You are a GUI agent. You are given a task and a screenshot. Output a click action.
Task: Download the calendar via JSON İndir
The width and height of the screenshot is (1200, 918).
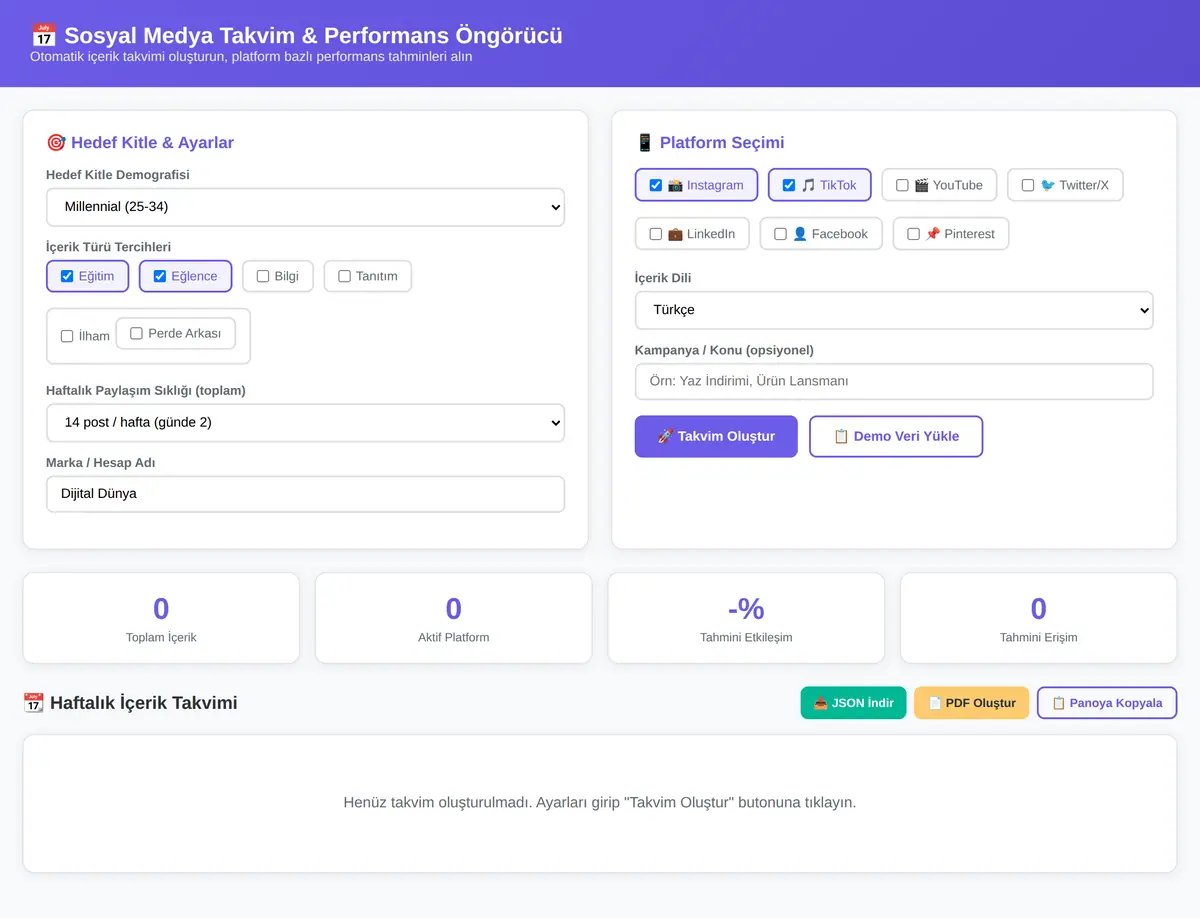click(854, 703)
